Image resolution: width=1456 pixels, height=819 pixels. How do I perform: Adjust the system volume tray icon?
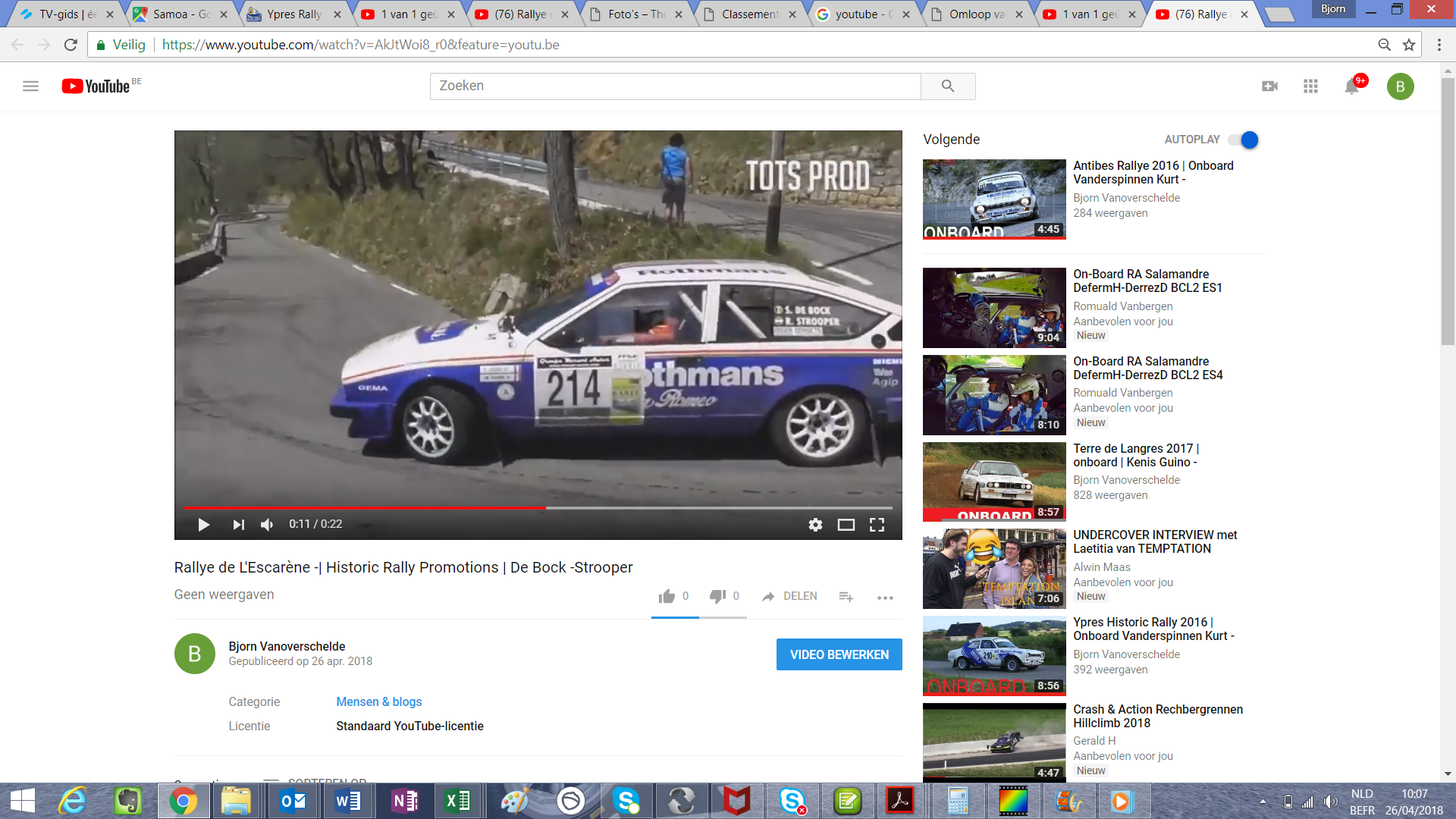pos(1330,802)
